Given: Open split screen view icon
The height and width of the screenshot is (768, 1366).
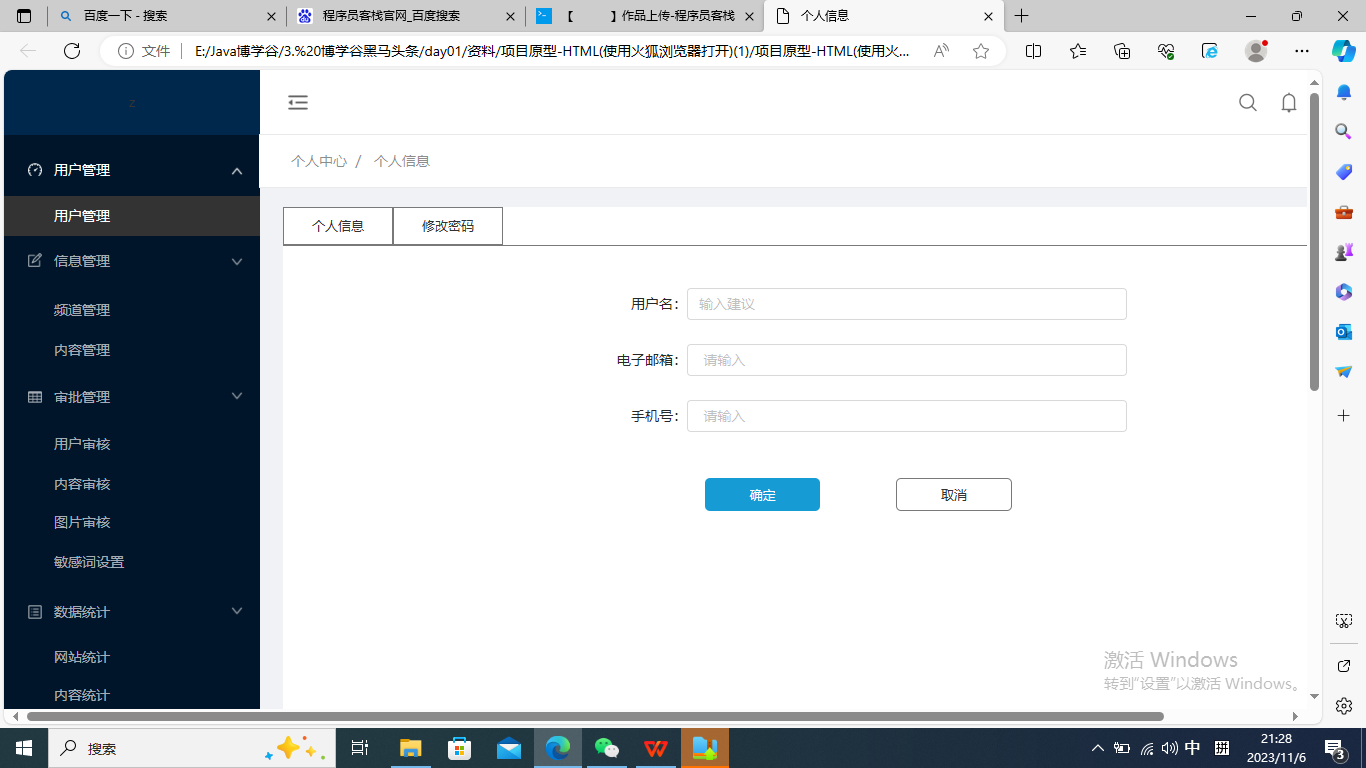Looking at the screenshot, I should 1034,51.
